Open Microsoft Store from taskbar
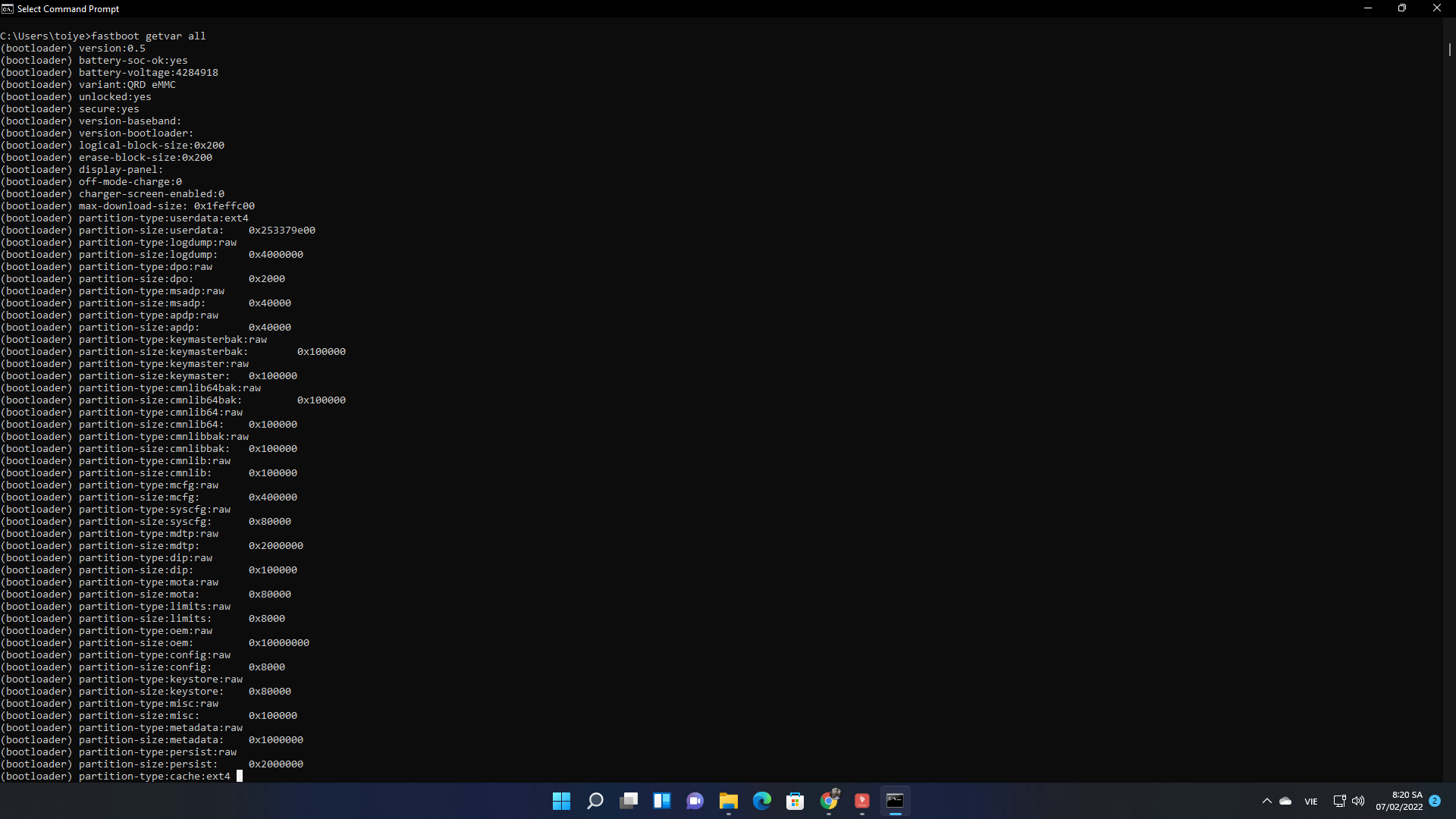The height and width of the screenshot is (819, 1456). pos(795,801)
